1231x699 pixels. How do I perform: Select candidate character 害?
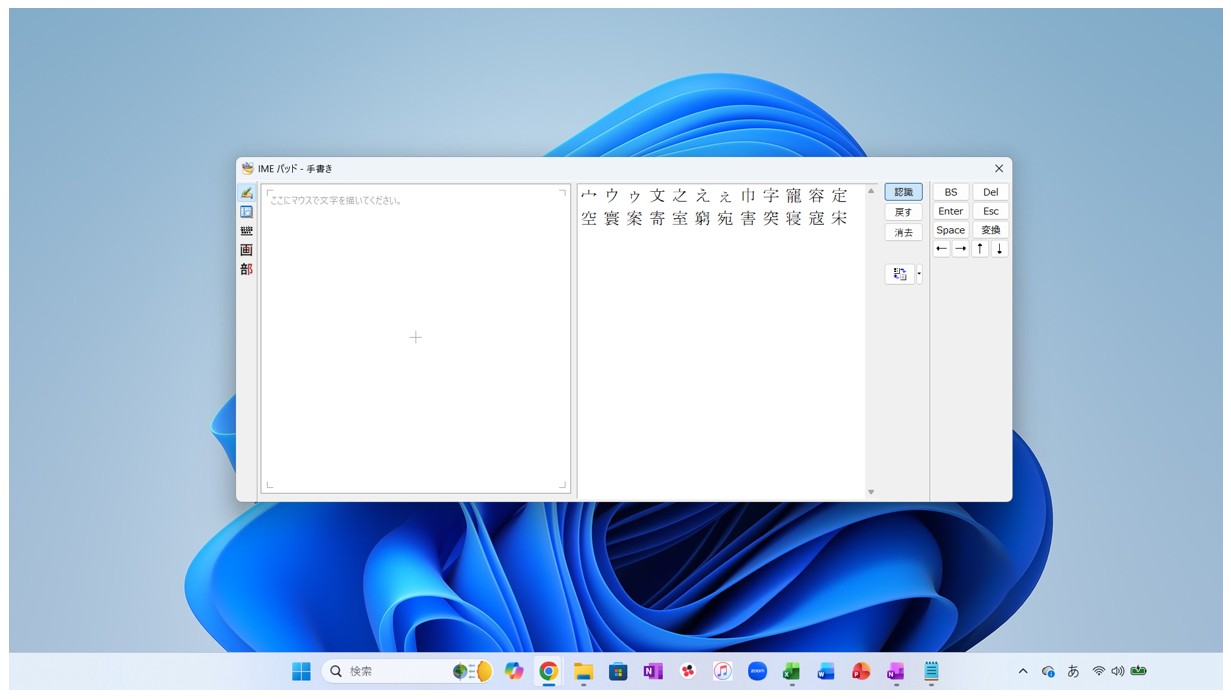pos(748,219)
